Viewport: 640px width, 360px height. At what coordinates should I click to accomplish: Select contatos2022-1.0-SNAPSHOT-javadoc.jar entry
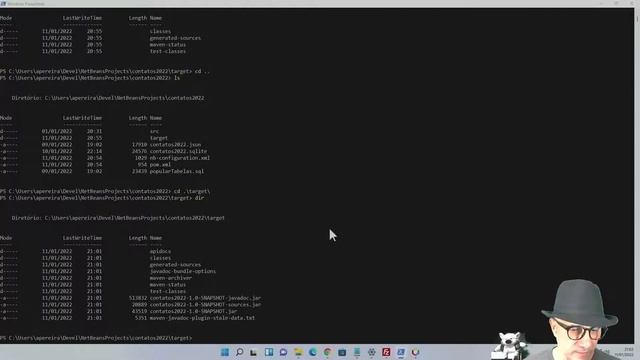(205, 298)
